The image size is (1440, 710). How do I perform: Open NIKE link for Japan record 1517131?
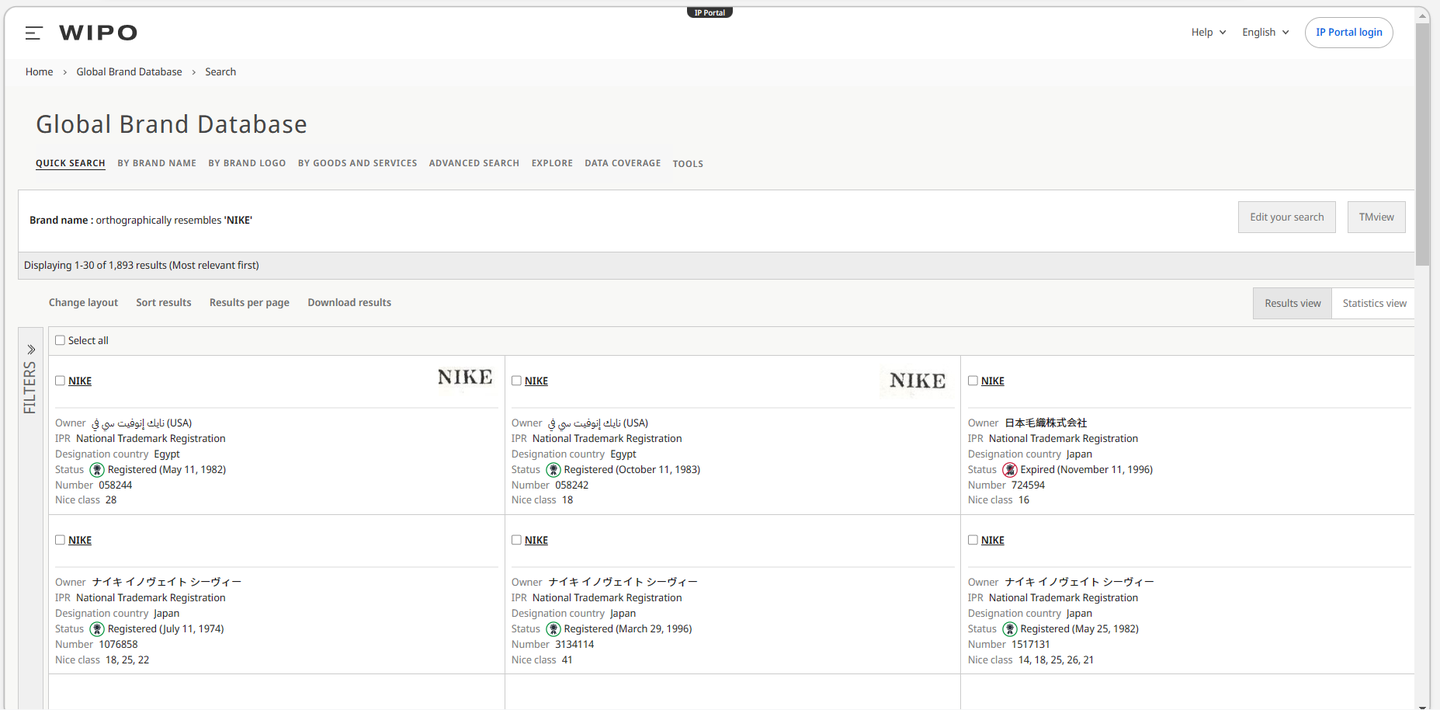pyautogui.click(x=993, y=540)
